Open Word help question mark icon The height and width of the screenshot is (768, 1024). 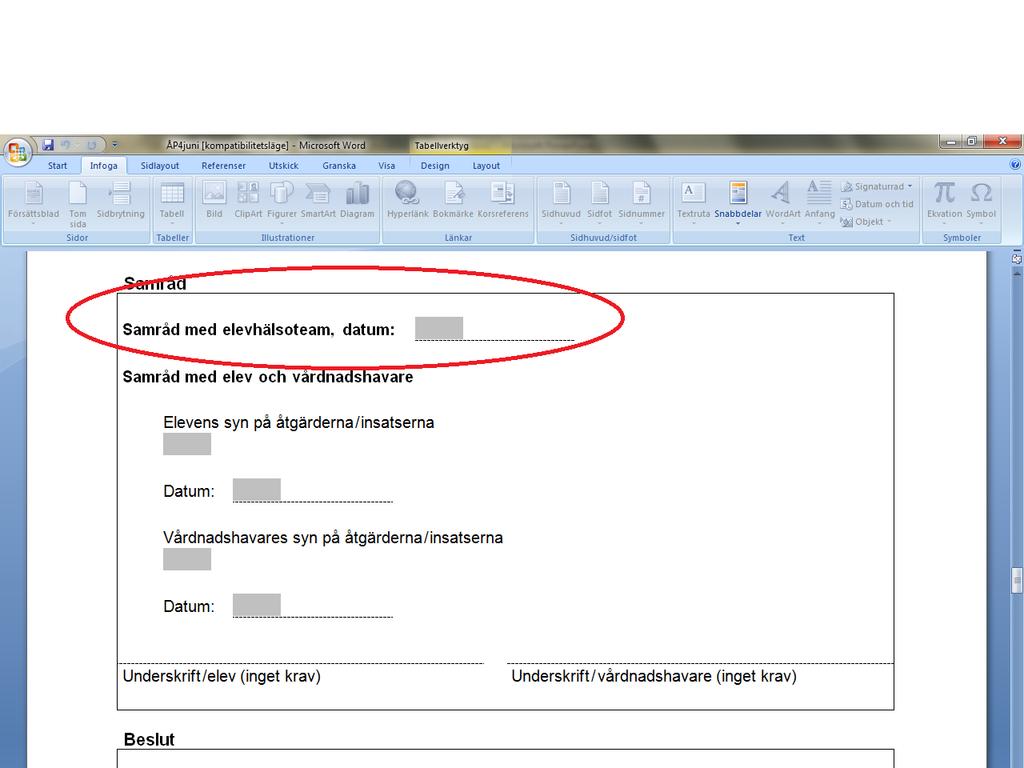point(1016,165)
